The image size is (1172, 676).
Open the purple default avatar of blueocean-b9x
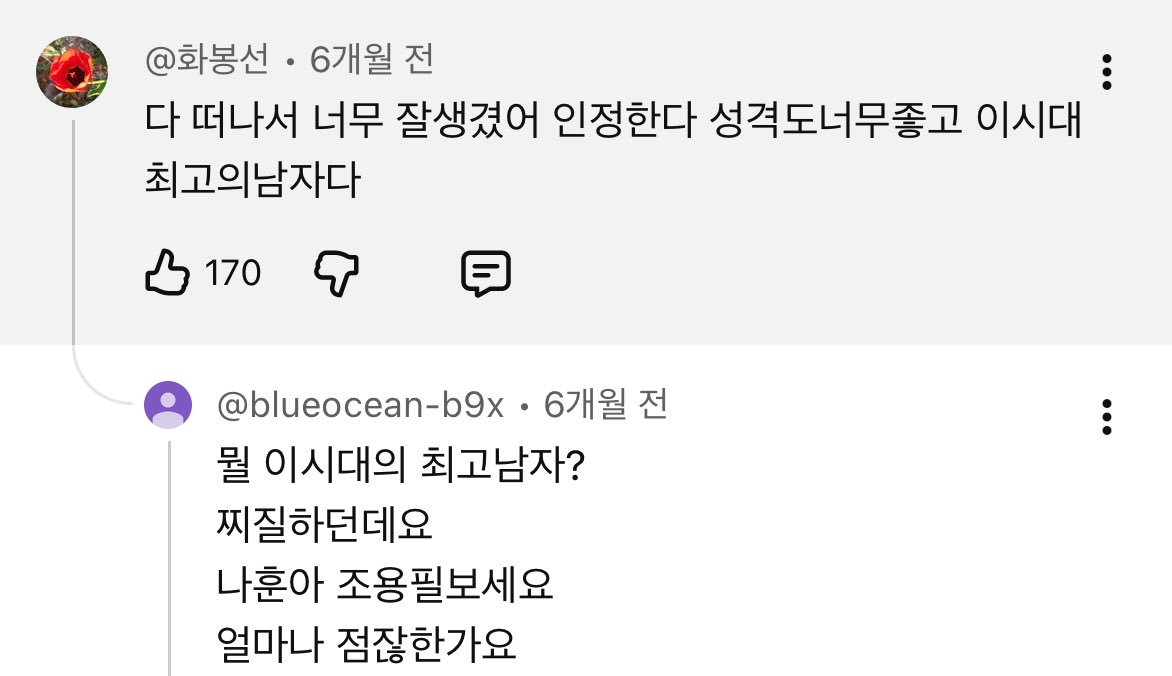click(x=168, y=405)
